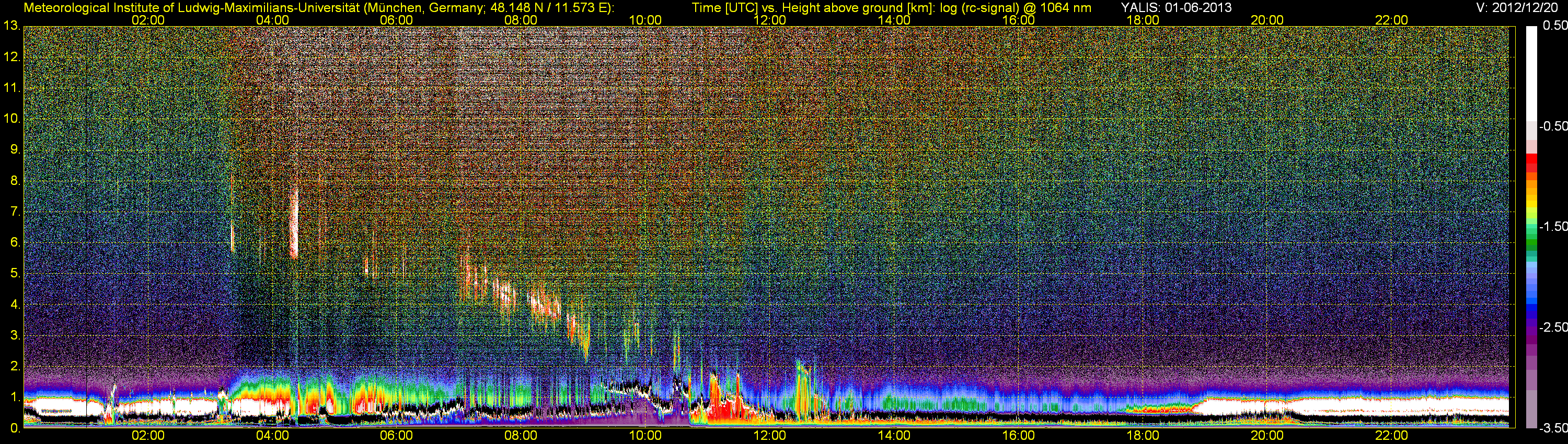Select the -2.50 color scale value
Screen dimensions: 1568x444
click(1553, 327)
